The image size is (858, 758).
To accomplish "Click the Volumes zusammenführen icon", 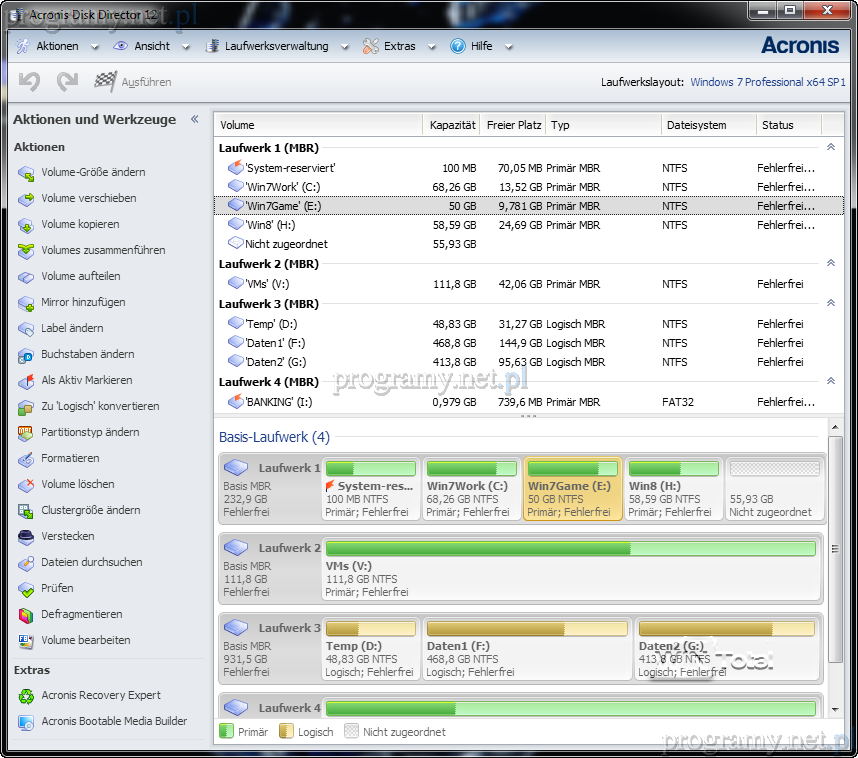I will 25,251.
